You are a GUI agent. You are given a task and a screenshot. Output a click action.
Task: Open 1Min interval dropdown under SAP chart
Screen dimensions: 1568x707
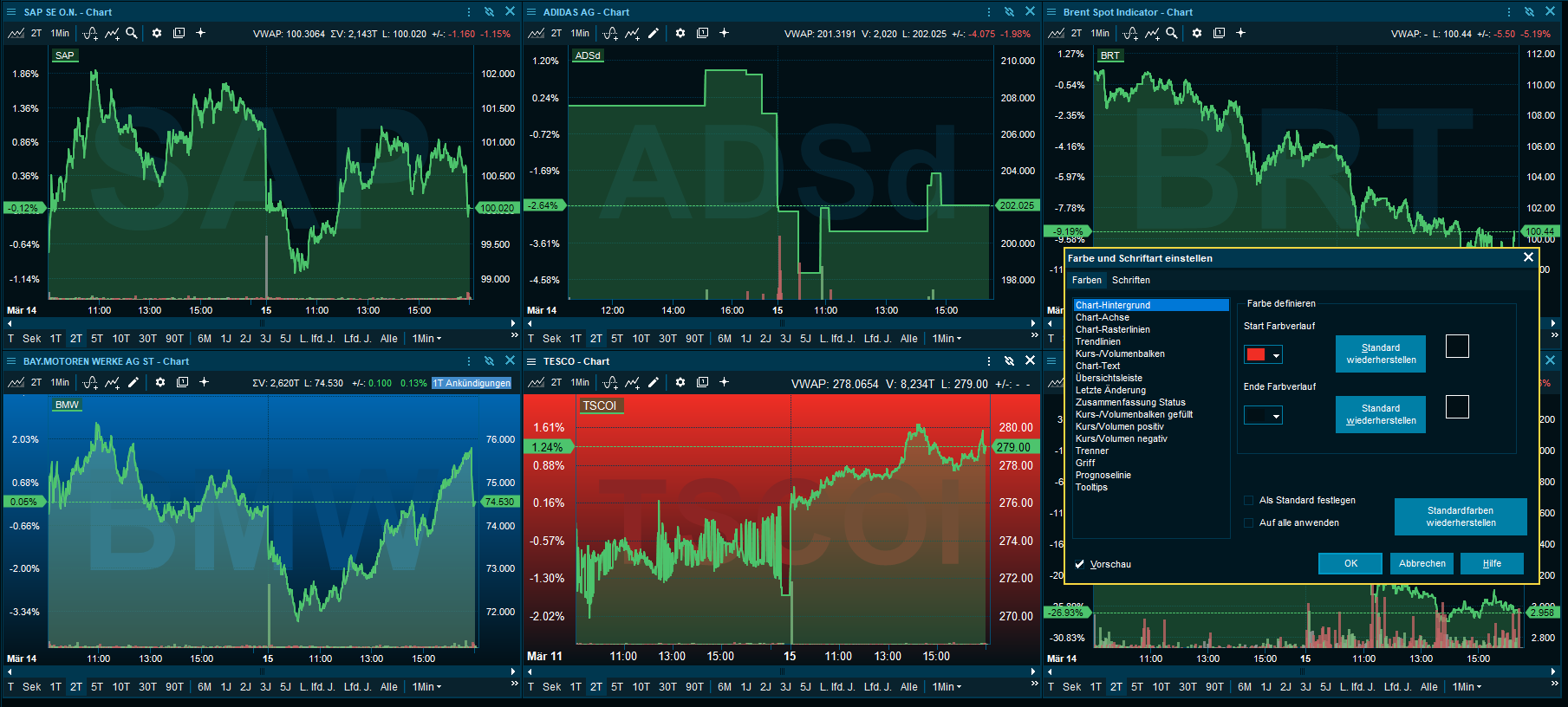[x=426, y=339]
